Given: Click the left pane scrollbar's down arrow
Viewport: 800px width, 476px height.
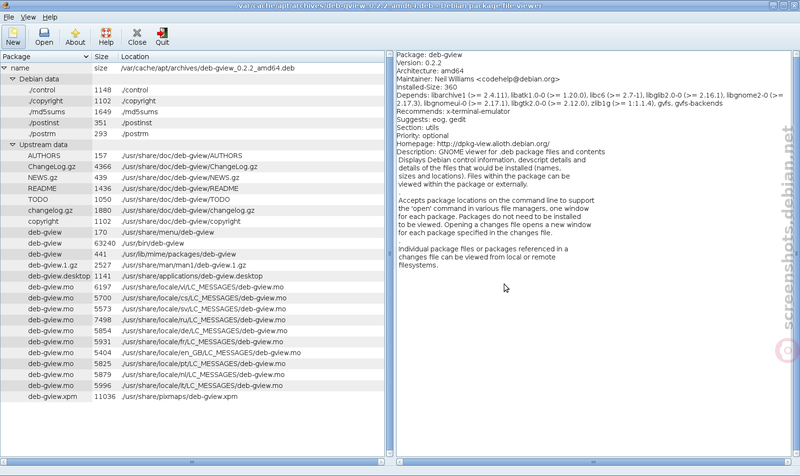Looking at the screenshot, I should click(x=390, y=453).
